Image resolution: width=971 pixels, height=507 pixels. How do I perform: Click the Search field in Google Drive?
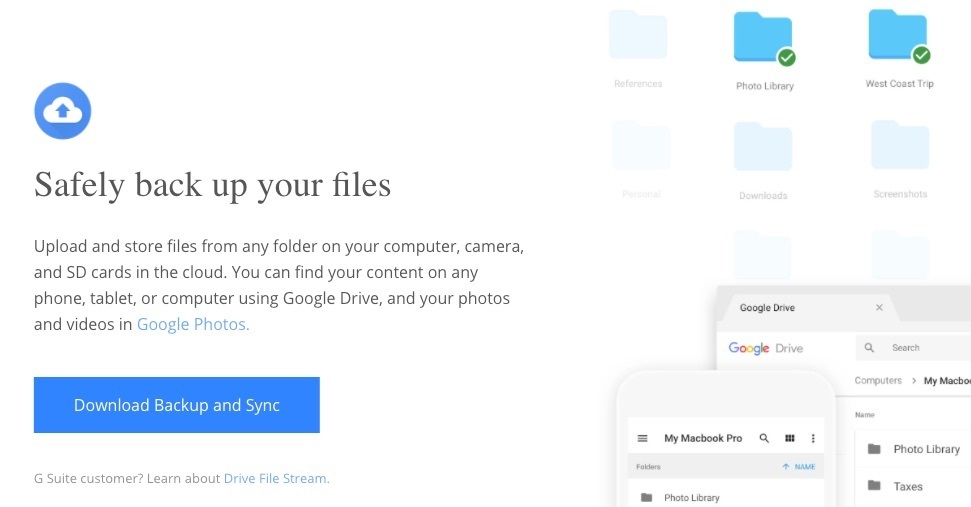coord(913,348)
